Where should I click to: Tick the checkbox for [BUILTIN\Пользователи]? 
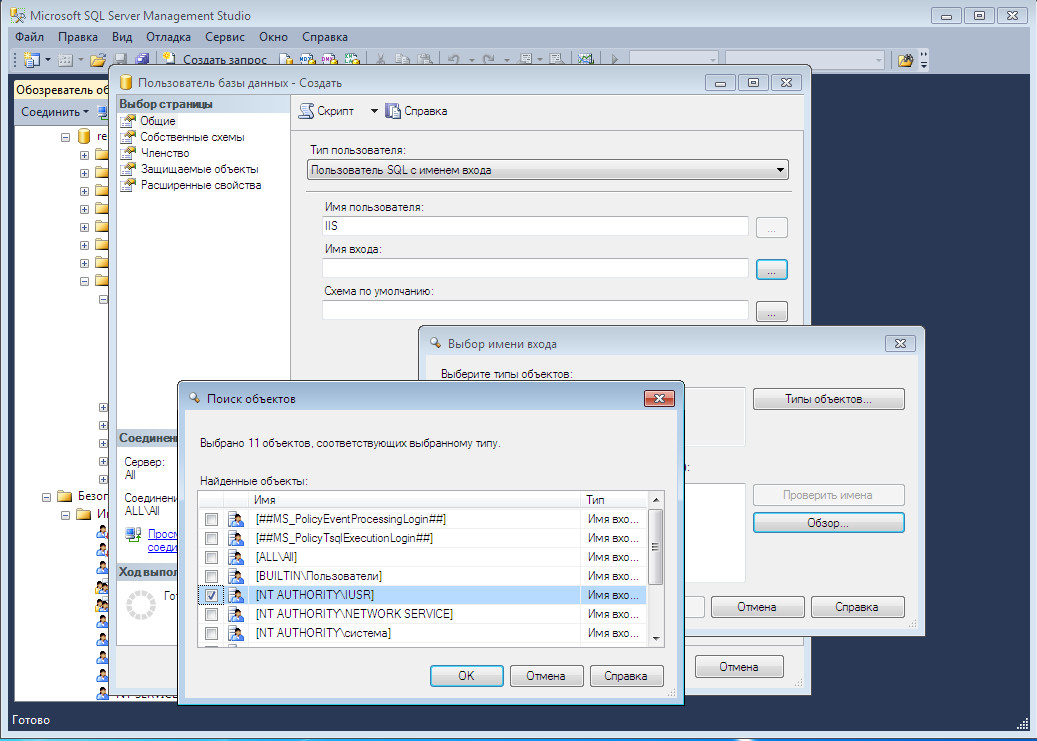click(x=211, y=576)
